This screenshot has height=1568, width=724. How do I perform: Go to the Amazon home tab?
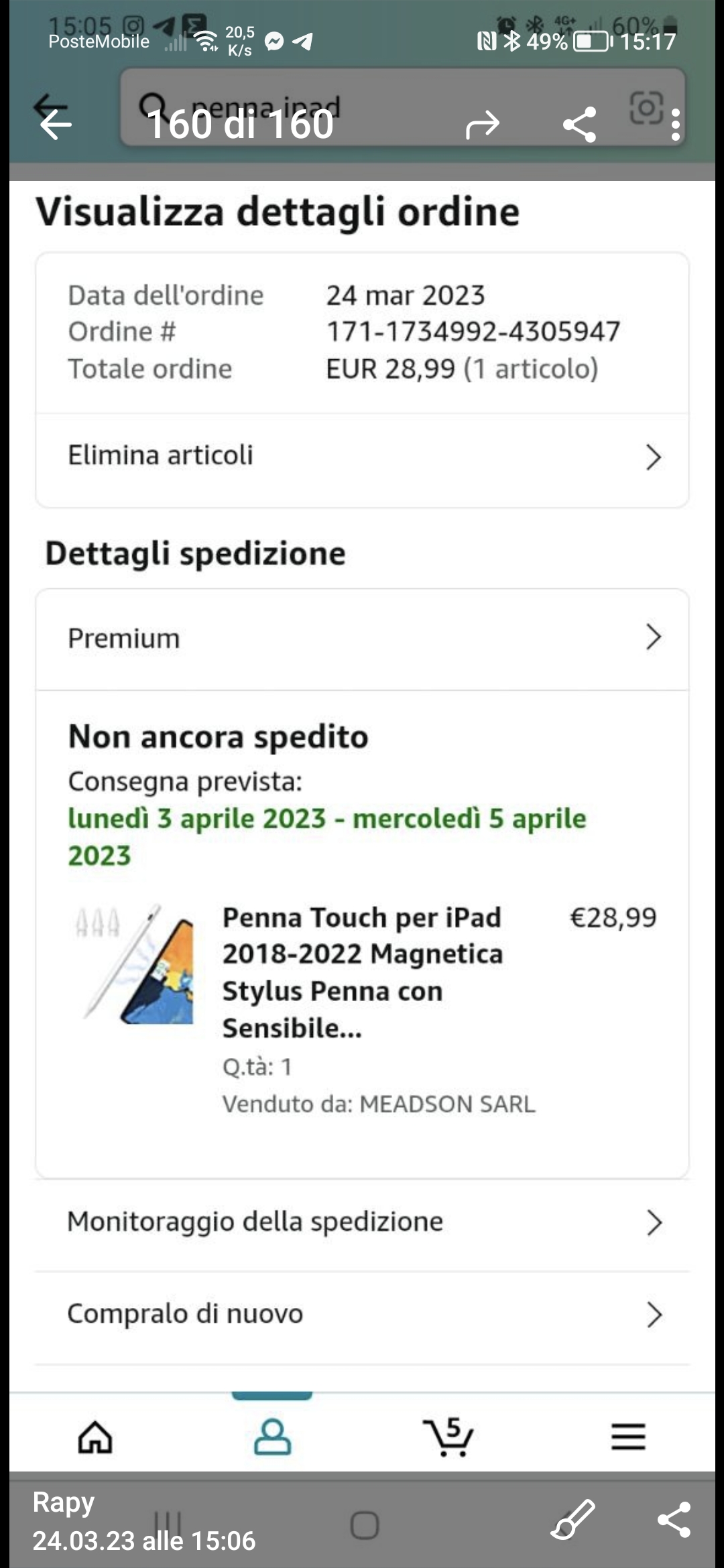pyautogui.click(x=95, y=1437)
